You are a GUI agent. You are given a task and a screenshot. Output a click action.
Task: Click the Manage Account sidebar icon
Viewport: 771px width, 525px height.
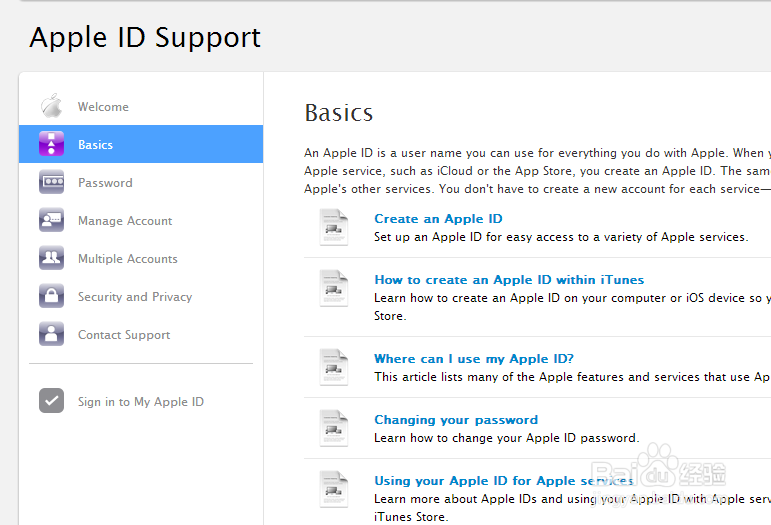[51, 221]
